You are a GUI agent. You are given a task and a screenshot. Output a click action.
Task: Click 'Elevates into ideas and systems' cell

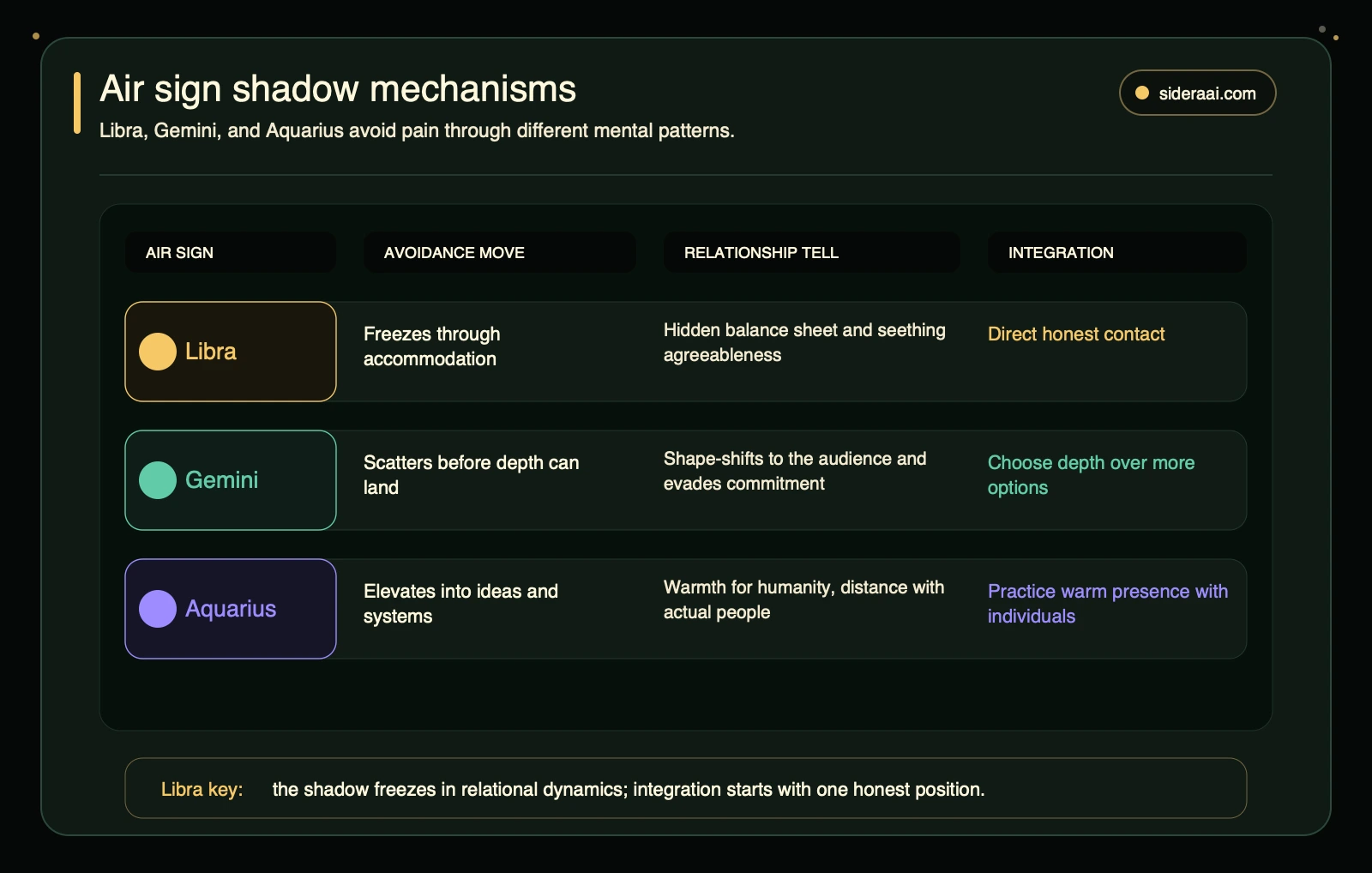460,604
